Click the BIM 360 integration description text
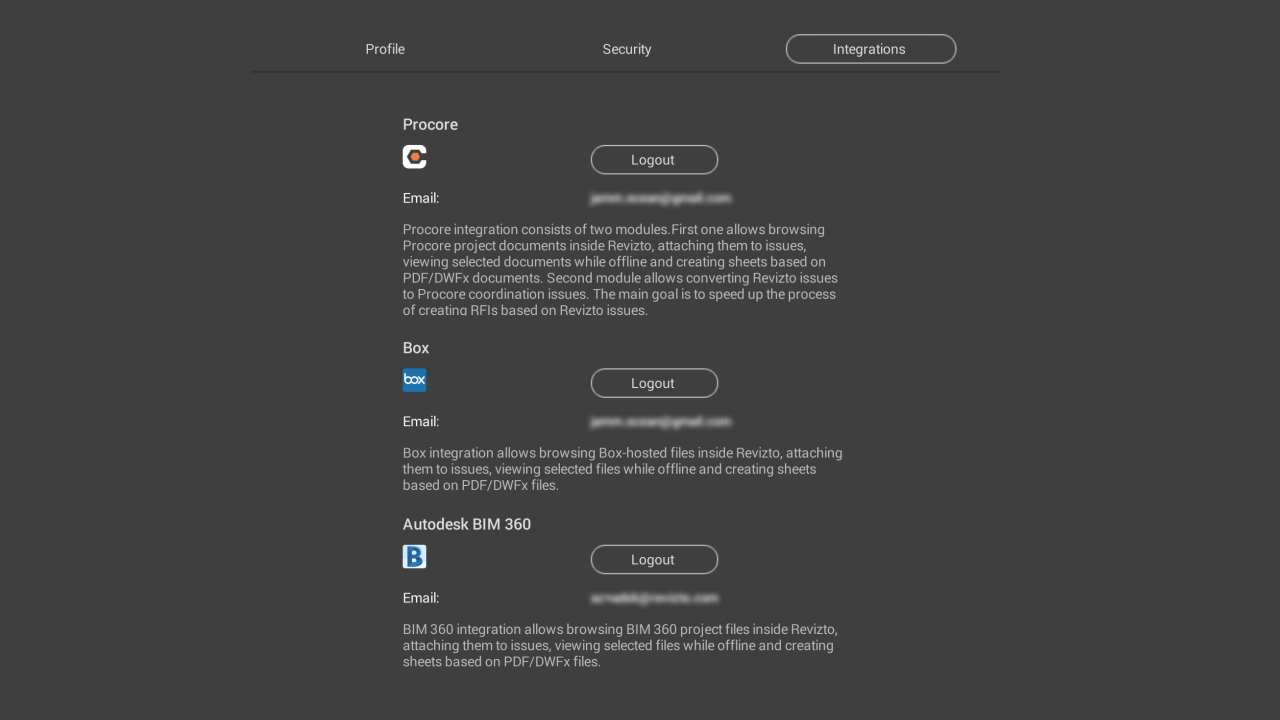This screenshot has height=720, width=1280. [x=620, y=645]
